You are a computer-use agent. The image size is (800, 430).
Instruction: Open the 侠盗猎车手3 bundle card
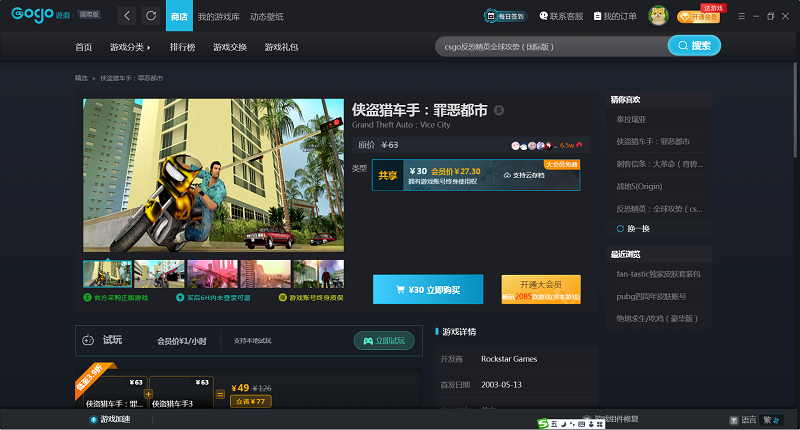click(x=181, y=392)
